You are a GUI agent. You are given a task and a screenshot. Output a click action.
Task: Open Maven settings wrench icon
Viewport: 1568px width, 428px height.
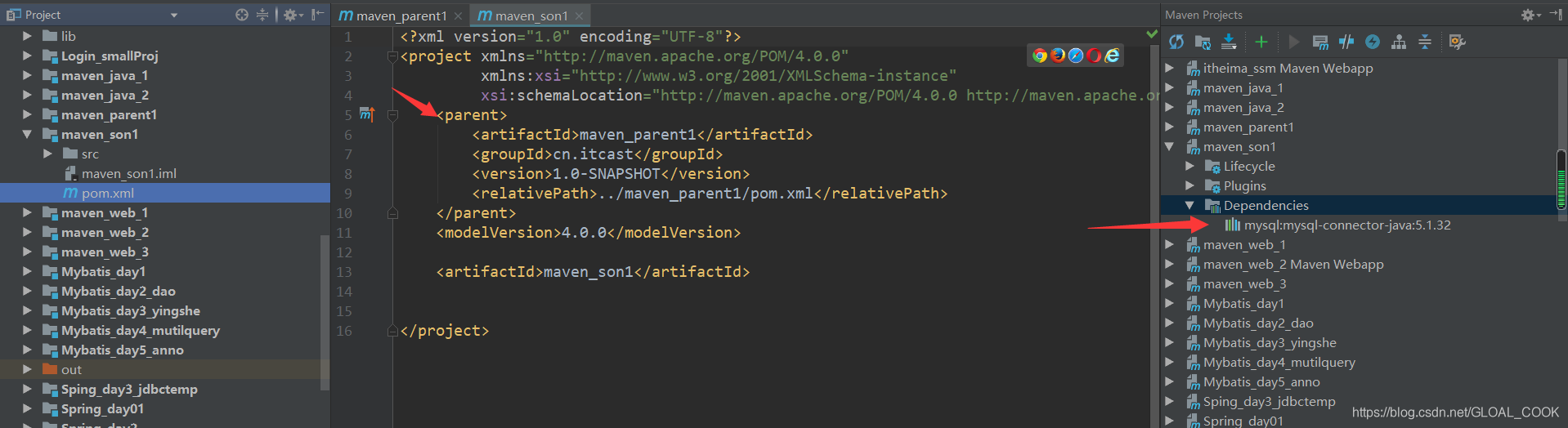tap(1457, 42)
